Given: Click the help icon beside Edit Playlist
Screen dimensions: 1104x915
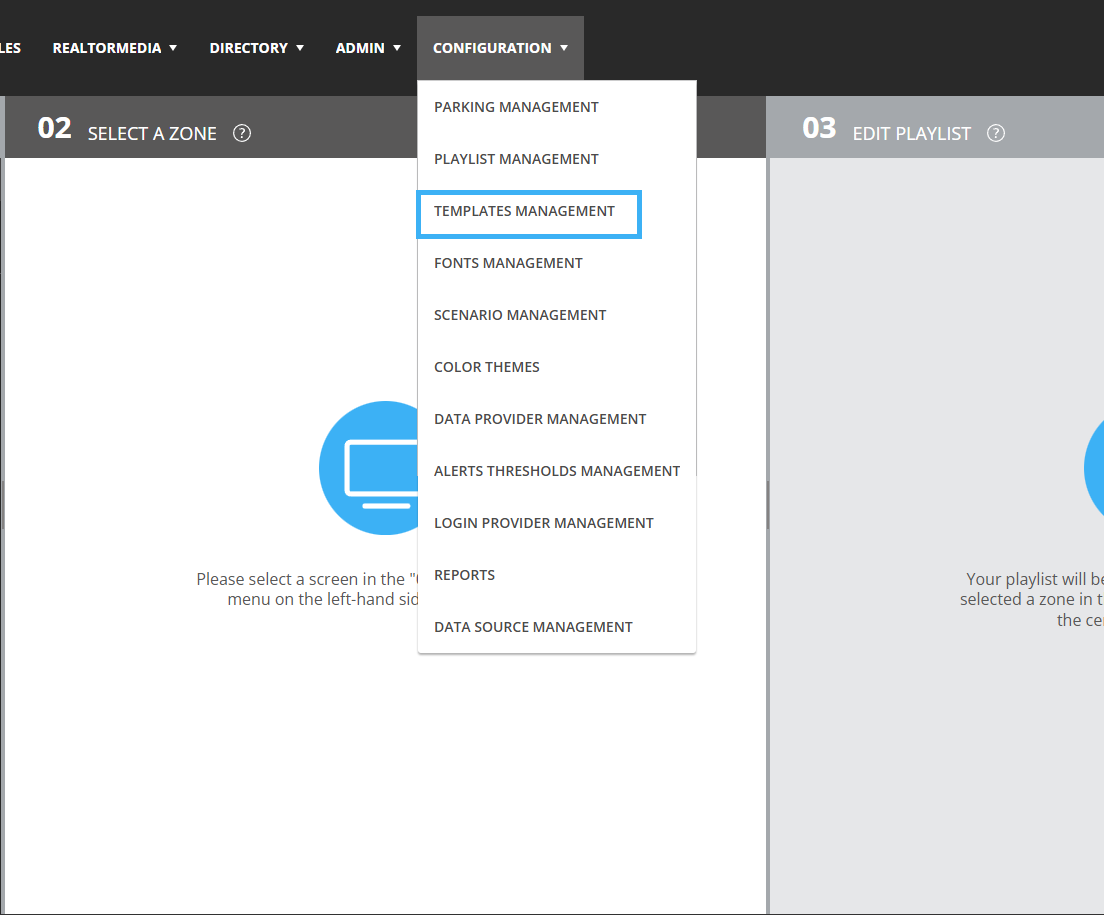Looking at the screenshot, I should (996, 133).
